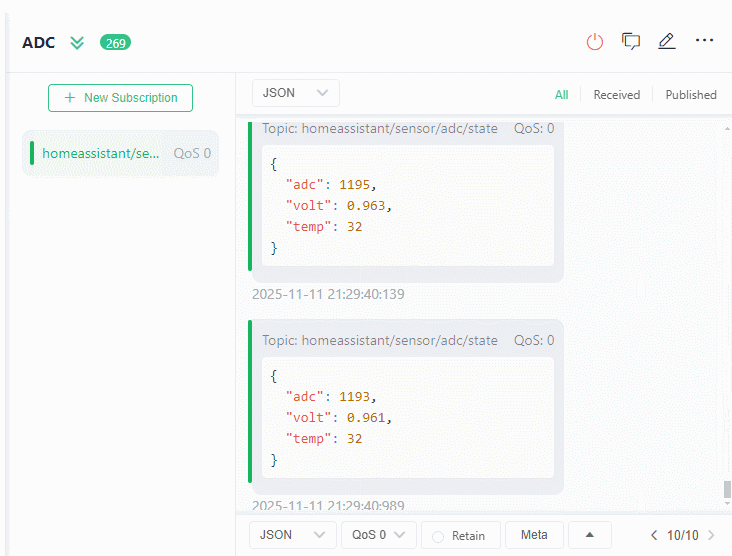Image resolution: width=732 pixels, height=556 pixels.
Task: Click the New Subscription button
Action: point(120,98)
